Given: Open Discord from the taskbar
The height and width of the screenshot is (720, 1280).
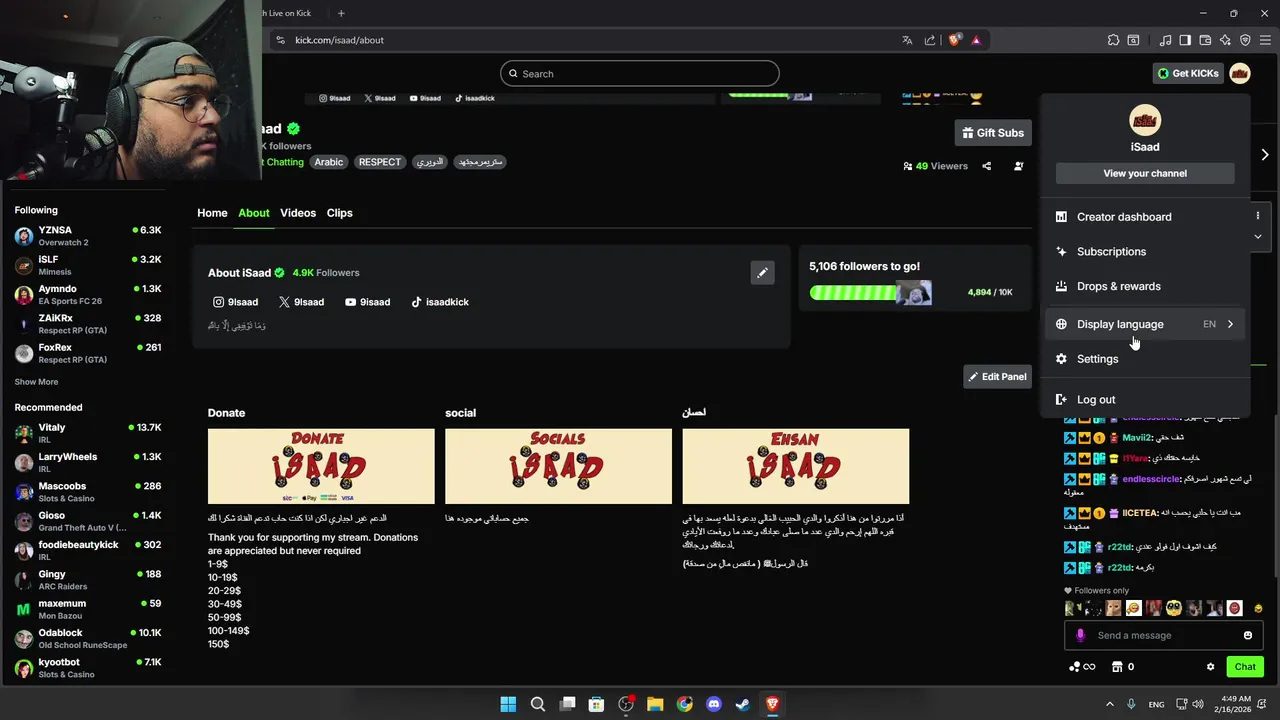Looking at the screenshot, I should click(x=714, y=704).
